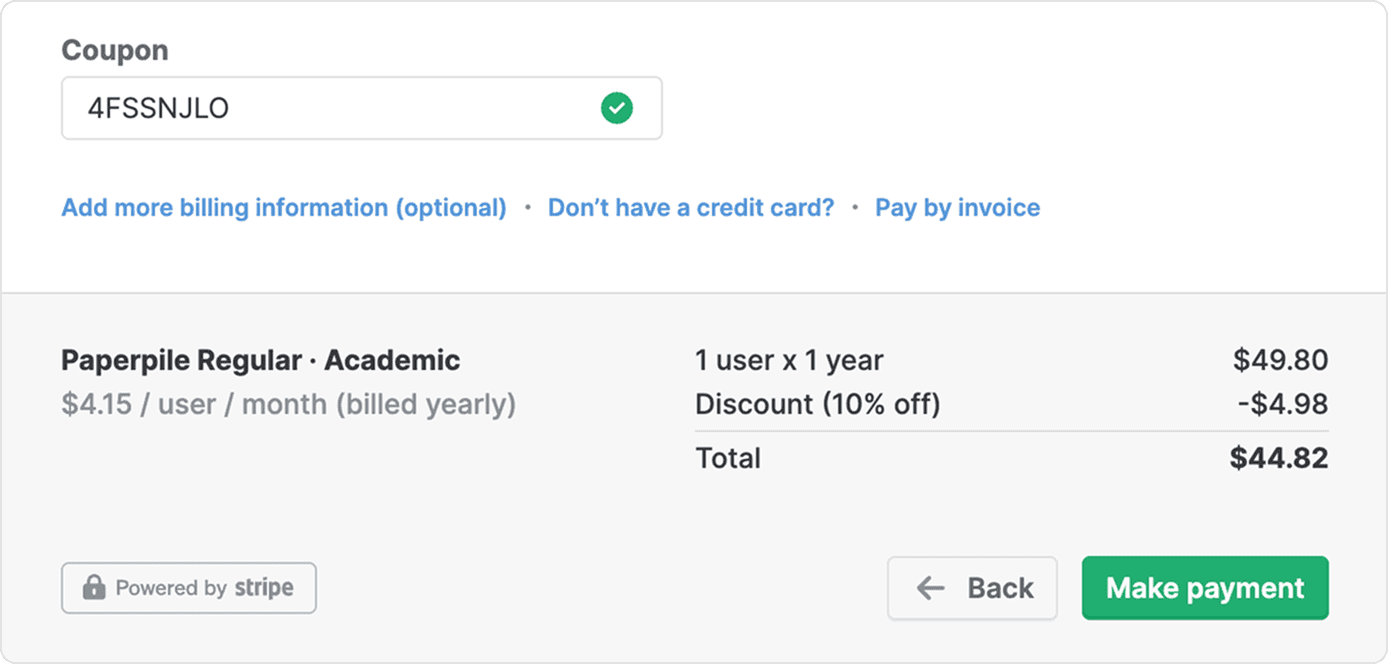Click the lock icon in Stripe badge

pos(94,588)
